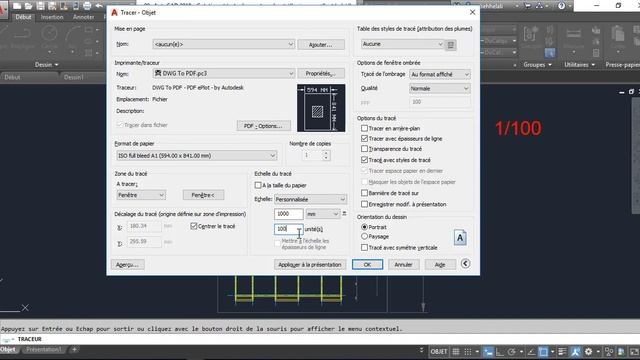Enable Tracé avec symétrie verticale
This screenshot has height=360, width=640.
[x=364, y=247]
